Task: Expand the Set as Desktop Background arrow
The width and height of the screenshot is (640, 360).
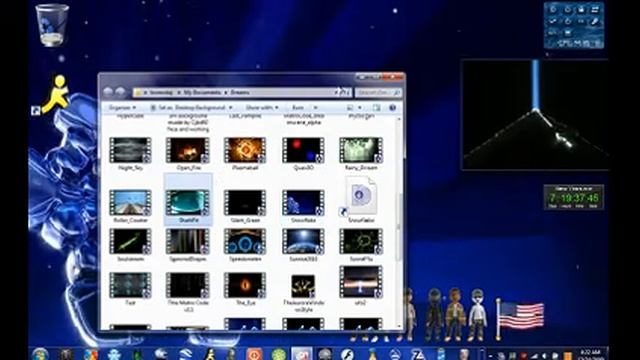Action: point(231,108)
